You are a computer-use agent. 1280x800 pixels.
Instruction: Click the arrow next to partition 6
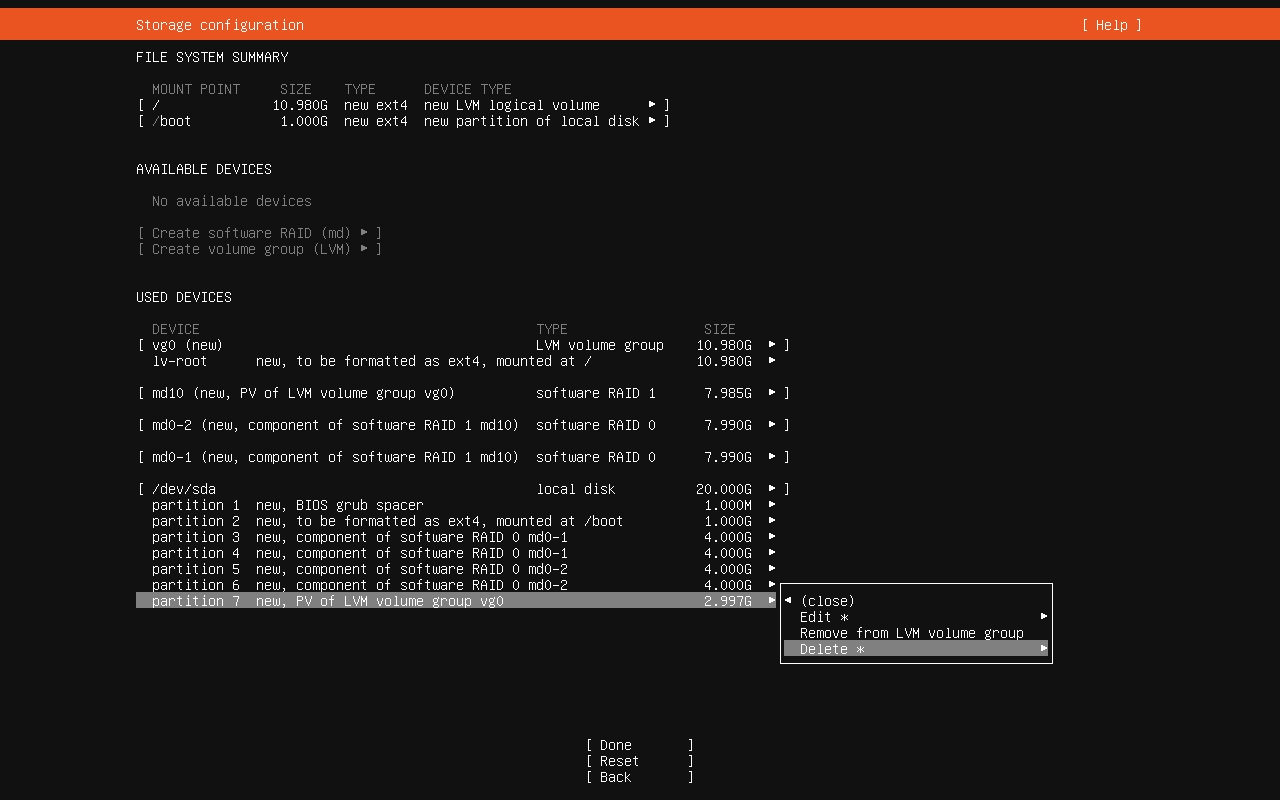tap(772, 585)
